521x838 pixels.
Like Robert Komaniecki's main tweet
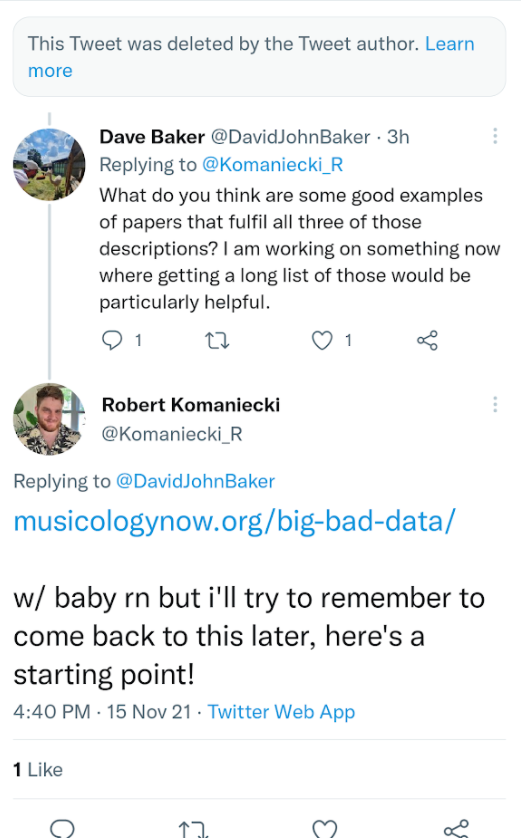click(x=324, y=828)
